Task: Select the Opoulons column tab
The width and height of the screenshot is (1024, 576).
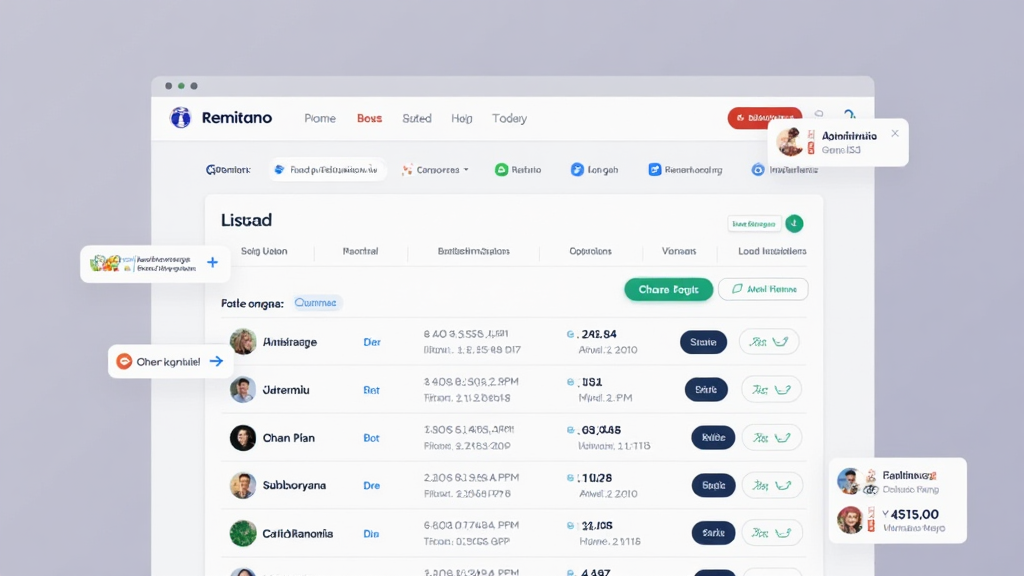Action: click(x=590, y=251)
